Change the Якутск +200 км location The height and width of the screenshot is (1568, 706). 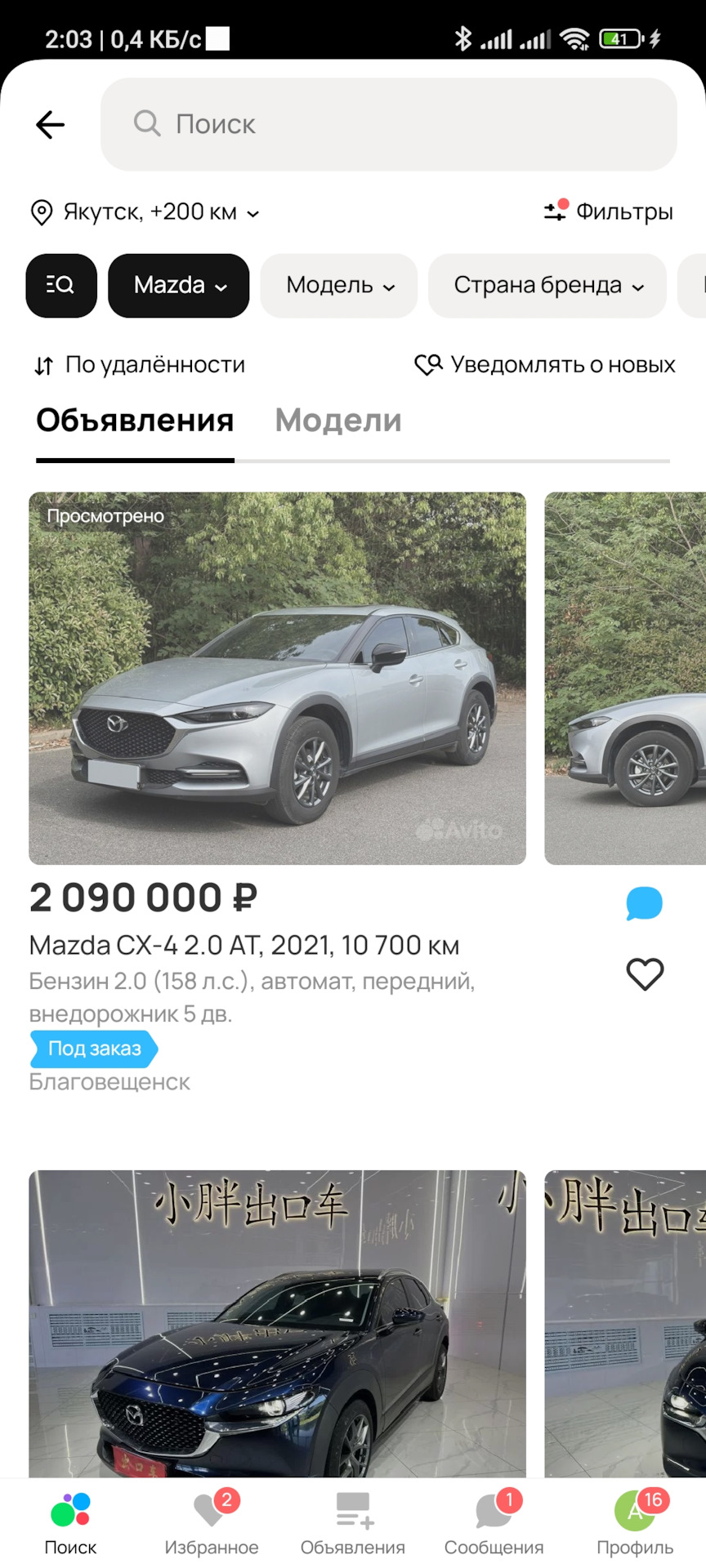pos(145,212)
